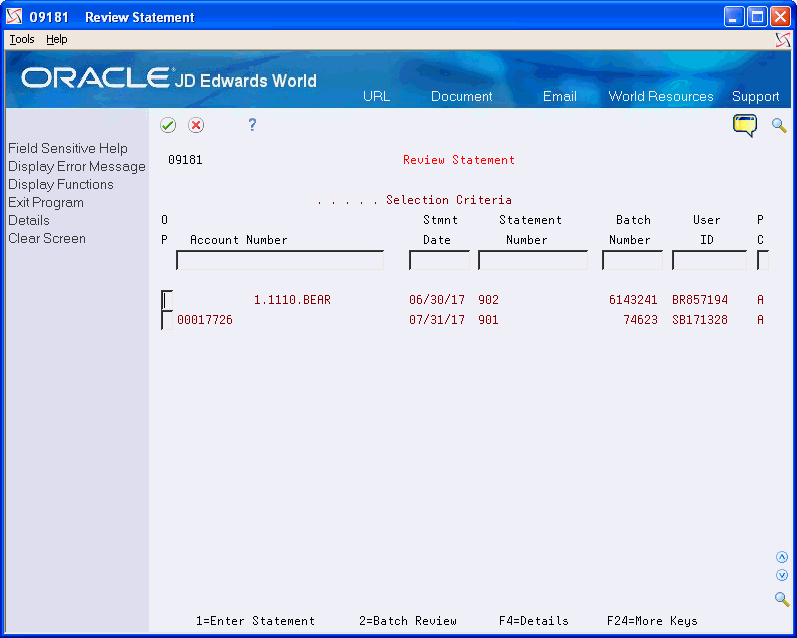Screen dimensions: 797x638
Task: Open the World Resources link
Action: (x=661, y=97)
